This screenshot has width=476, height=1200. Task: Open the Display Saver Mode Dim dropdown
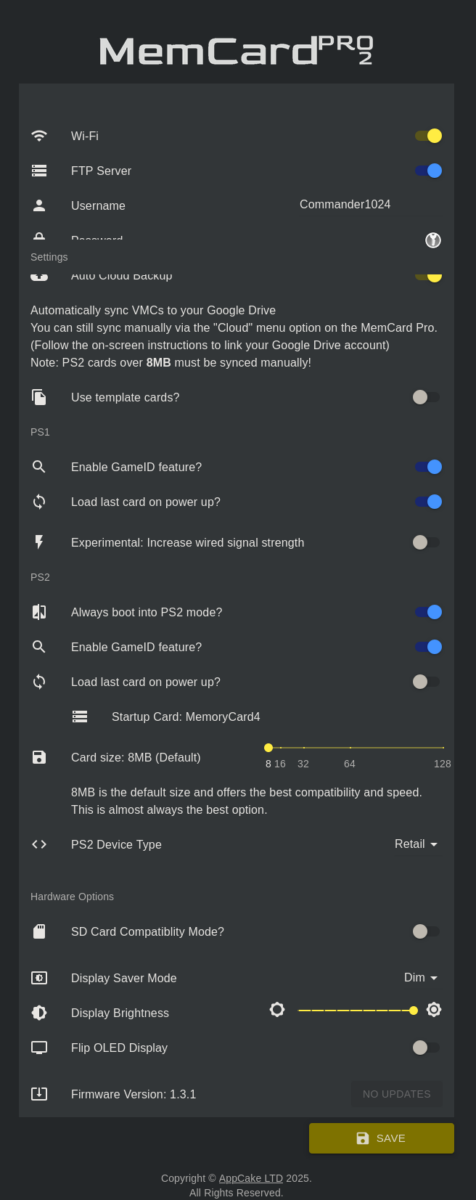[x=421, y=977]
